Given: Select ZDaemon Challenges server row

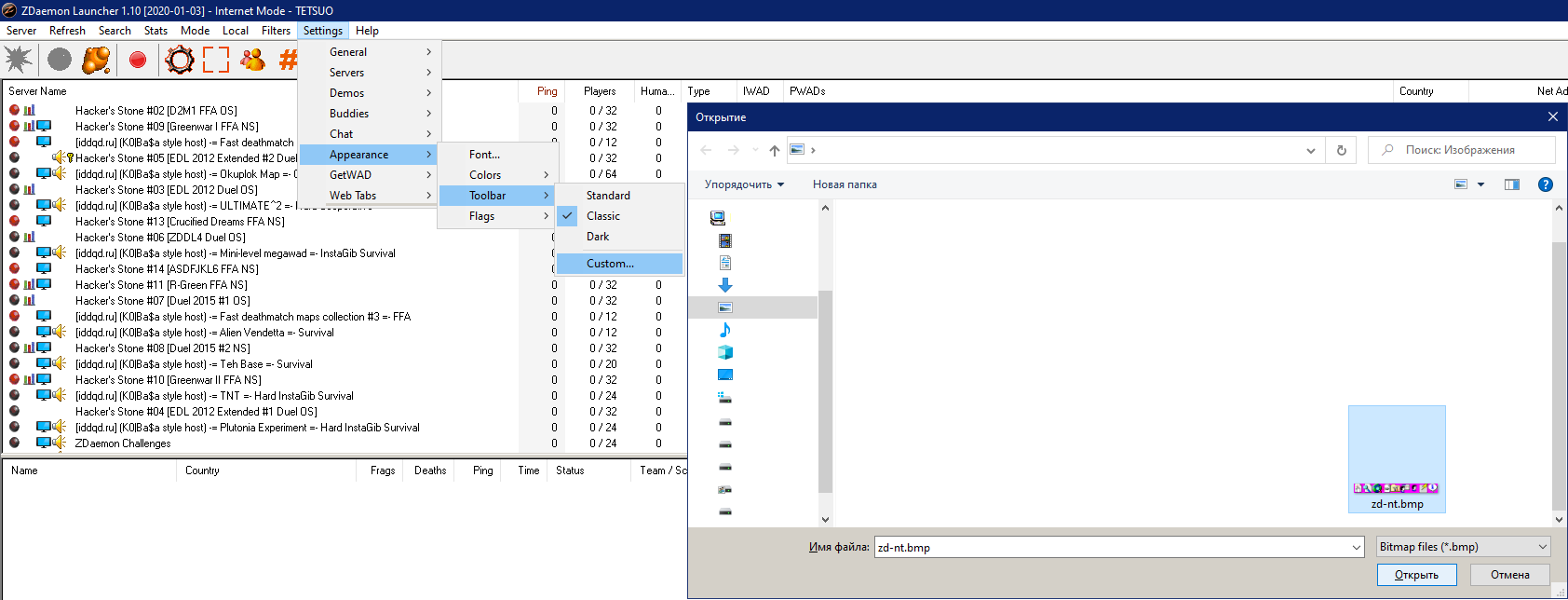Looking at the screenshot, I should pyautogui.click(x=123, y=443).
